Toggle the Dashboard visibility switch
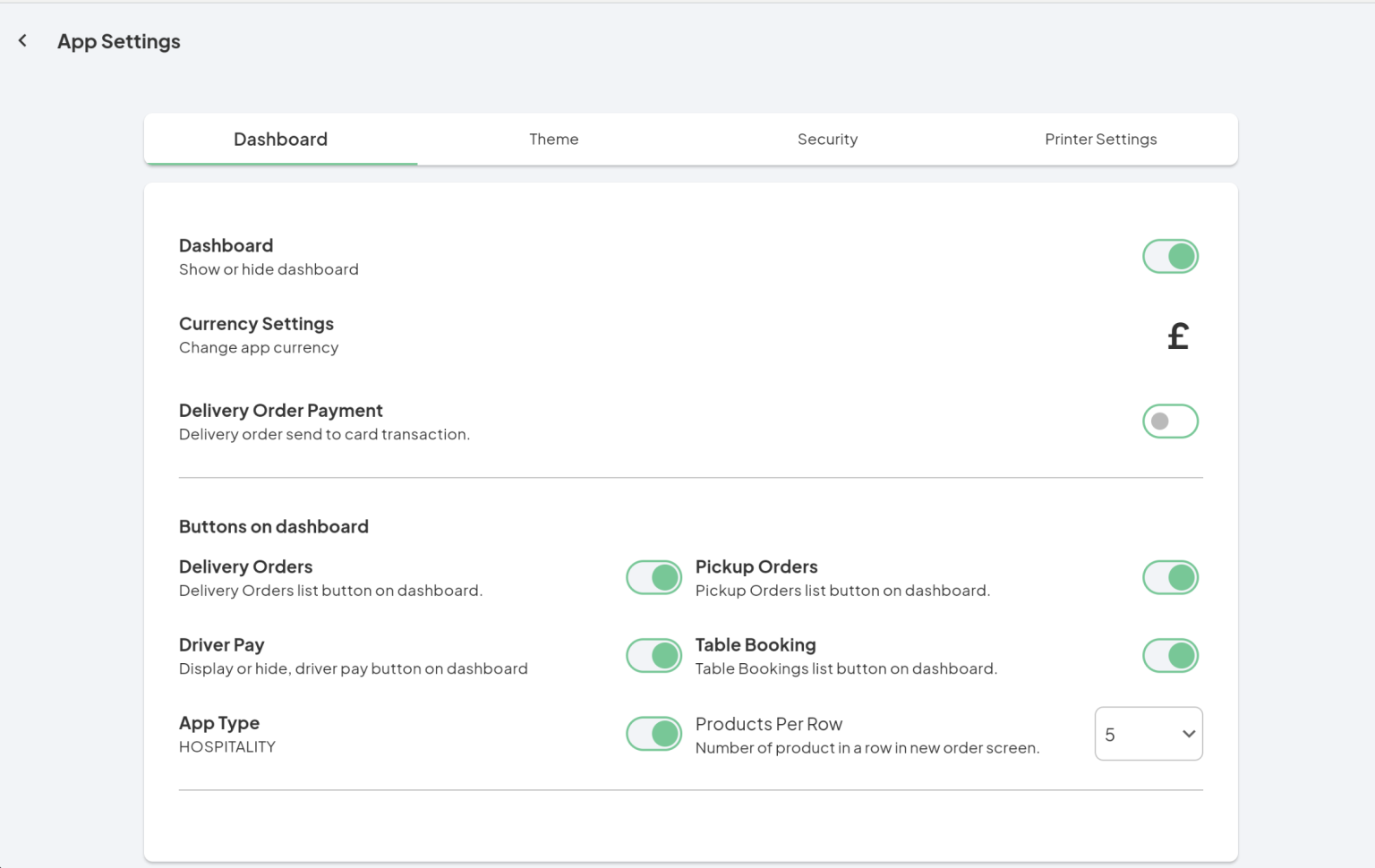Viewport: 1375px width, 868px height. [1170, 256]
